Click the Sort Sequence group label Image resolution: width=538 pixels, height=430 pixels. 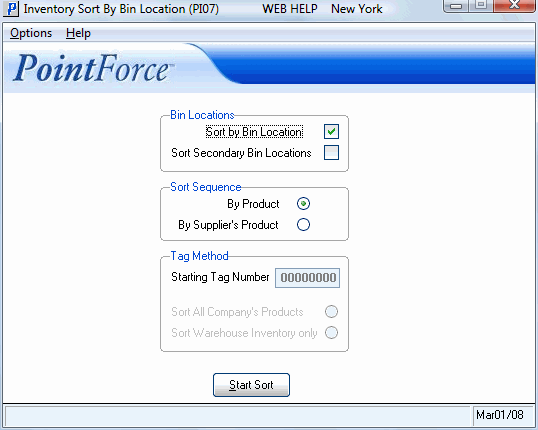click(206, 187)
